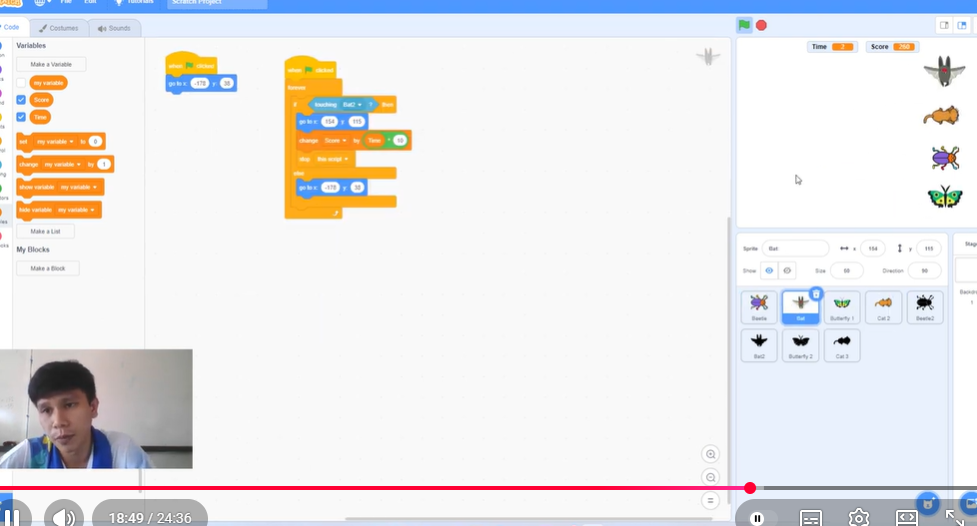Viewport: 977px width, 526px height.
Task: Click the Time variable reporter block
Action: 41,117
